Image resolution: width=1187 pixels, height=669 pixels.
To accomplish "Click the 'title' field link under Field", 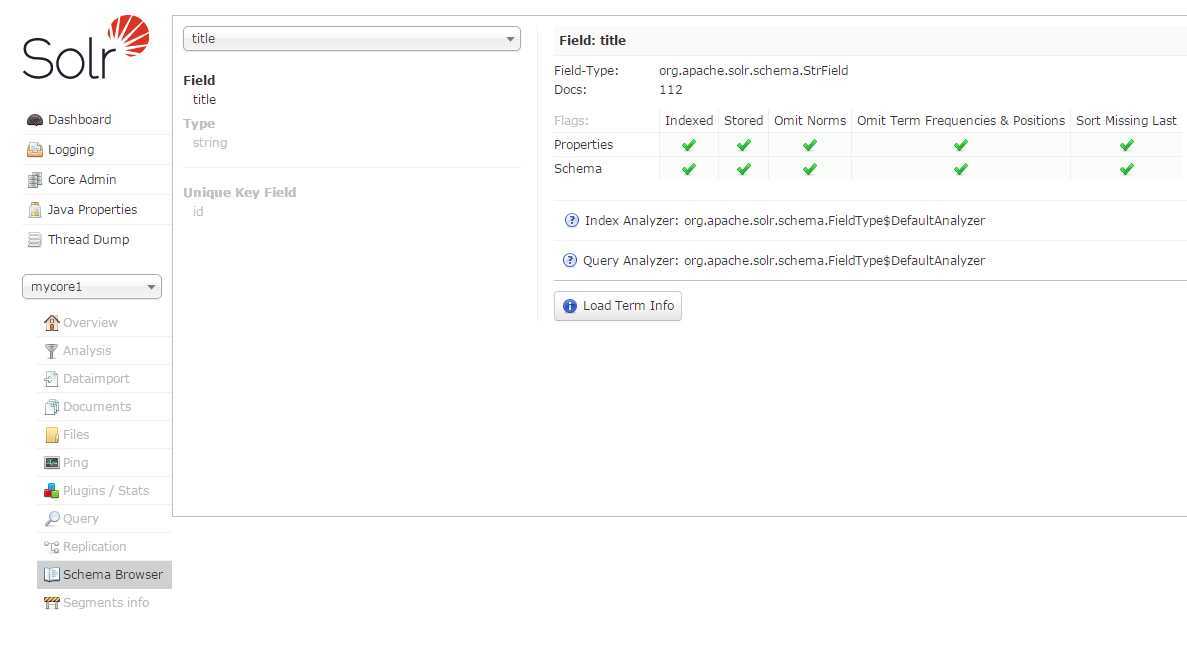I will coord(204,99).
